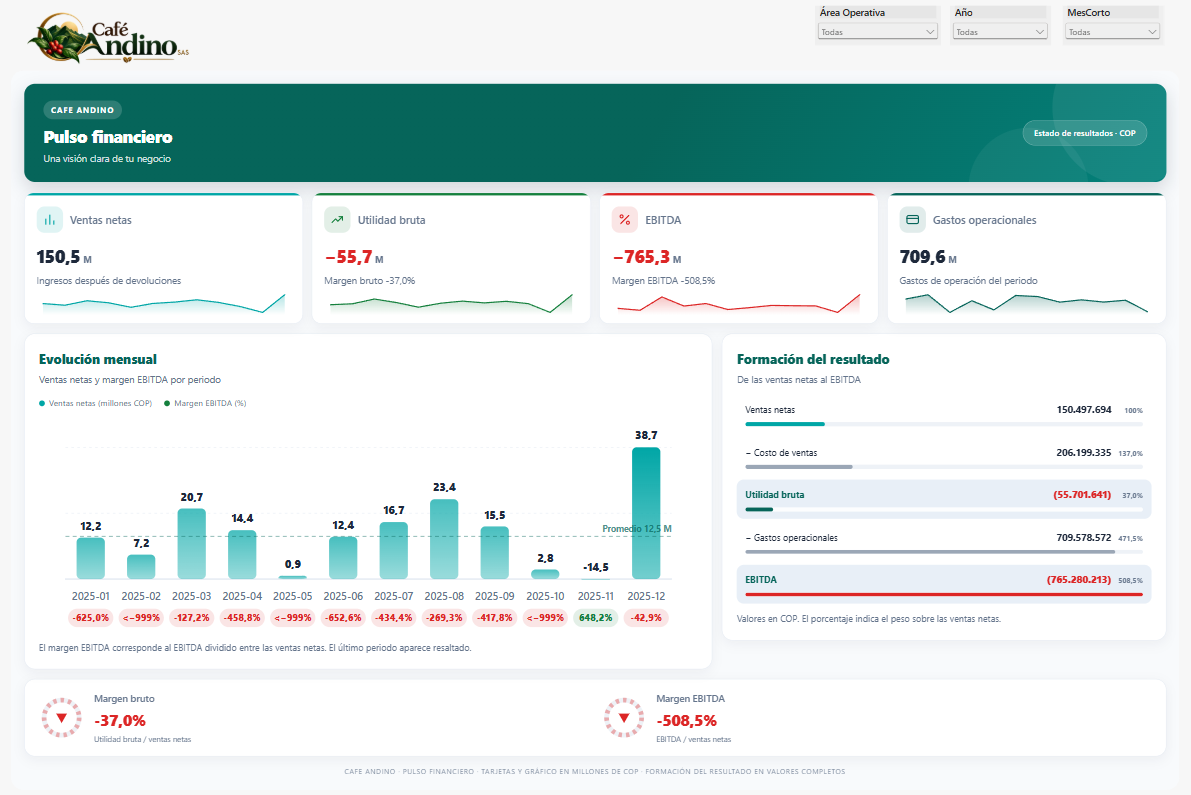Click the Evolución mensual heading
The height and width of the screenshot is (795, 1191).
coord(97,359)
